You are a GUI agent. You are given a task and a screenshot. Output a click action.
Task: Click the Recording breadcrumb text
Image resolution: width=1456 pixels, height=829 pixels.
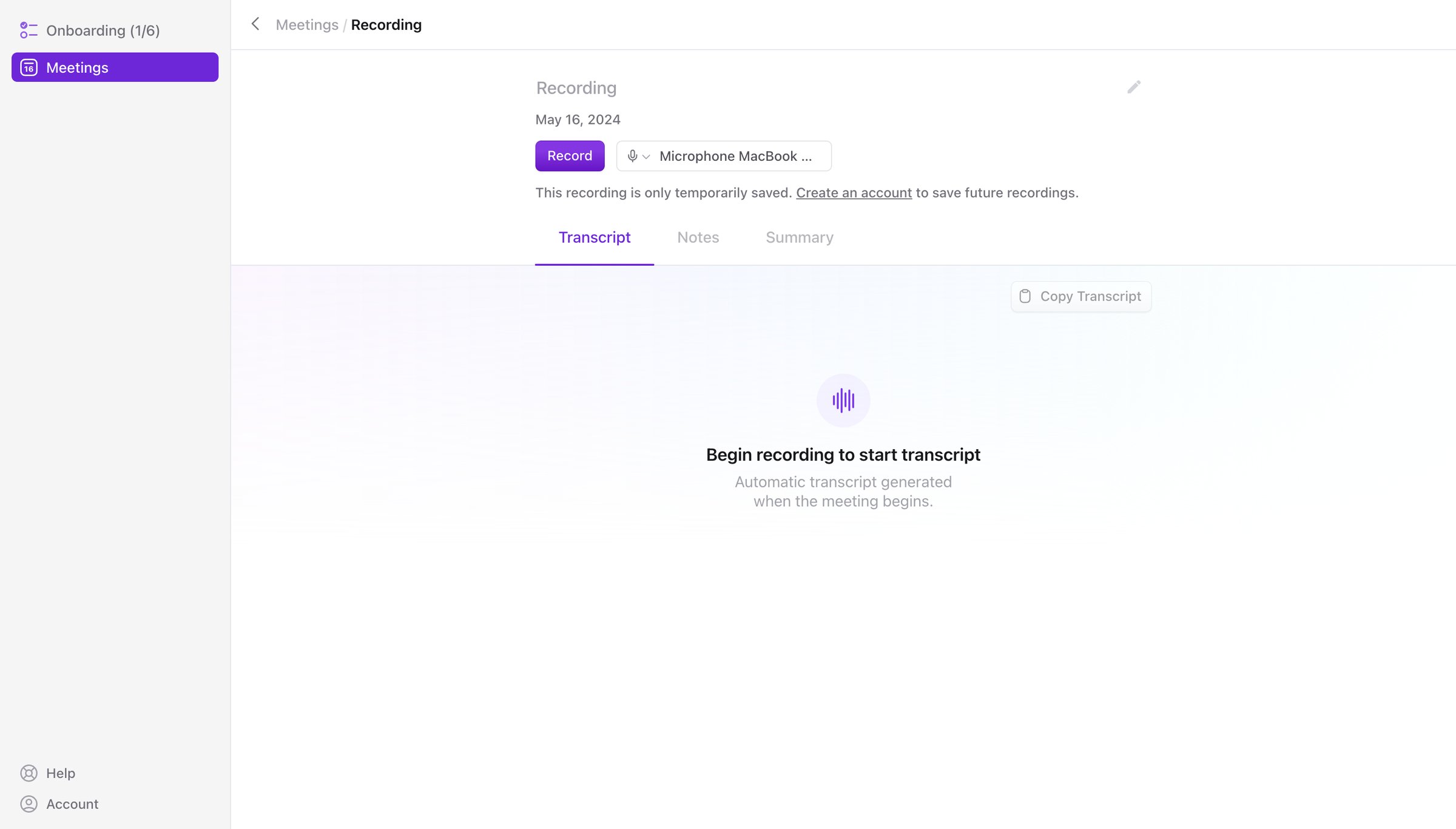click(x=386, y=24)
